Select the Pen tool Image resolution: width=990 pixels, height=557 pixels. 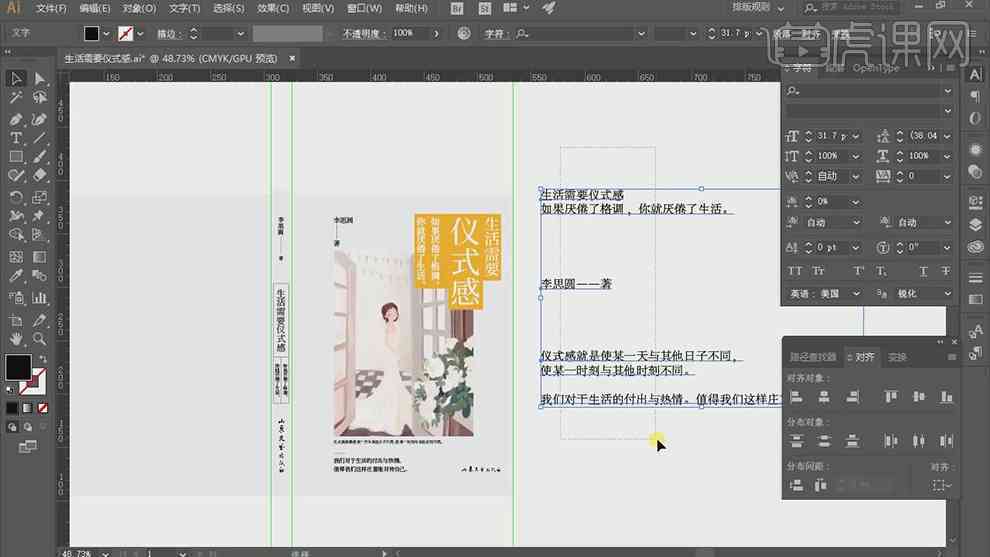pos(16,119)
